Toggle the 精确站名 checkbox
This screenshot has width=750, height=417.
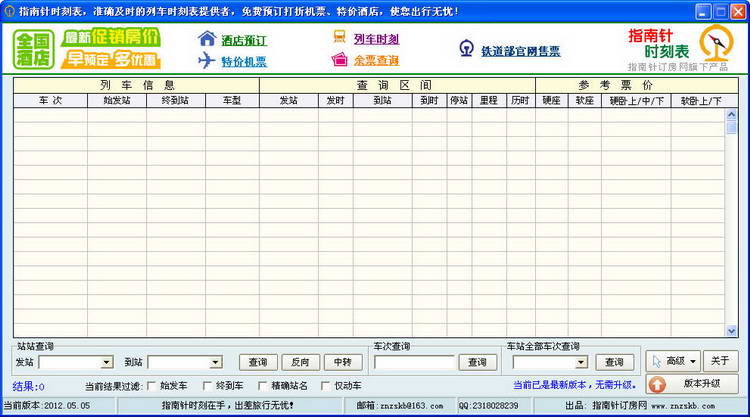tap(263, 386)
